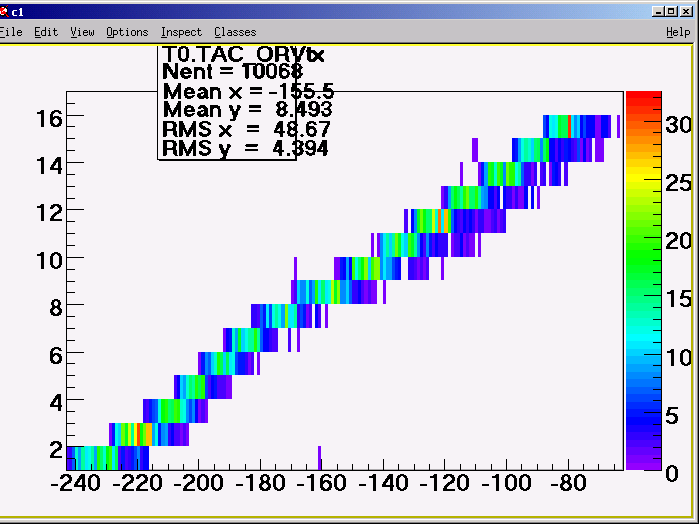Minimize the c1 canvas window

(x=658, y=12)
